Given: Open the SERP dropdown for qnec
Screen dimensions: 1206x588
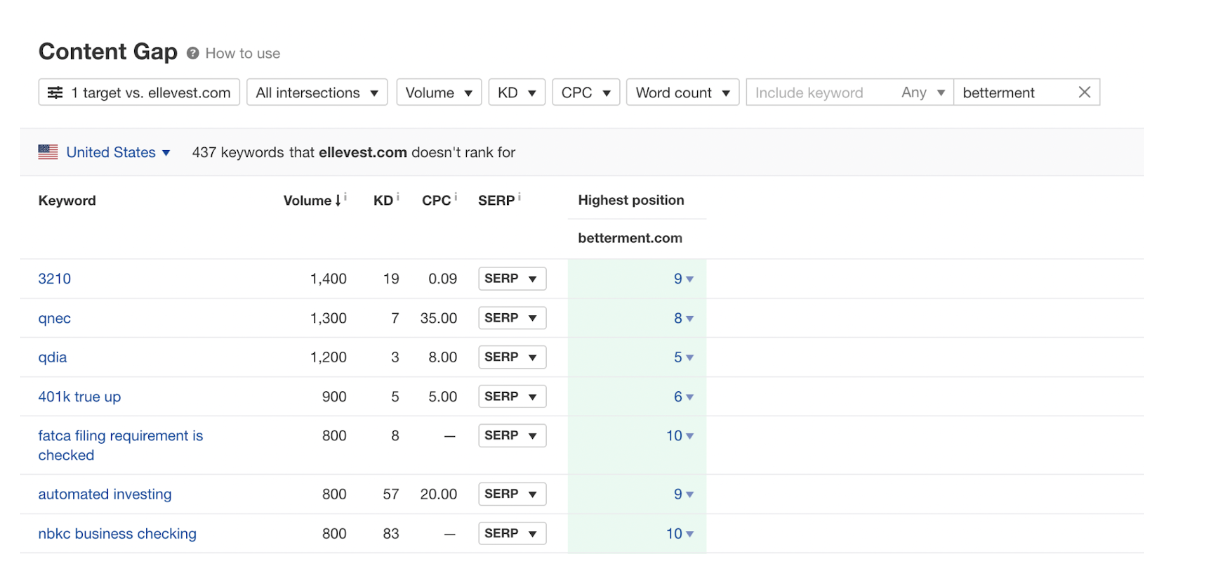Looking at the screenshot, I should point(511,317).
